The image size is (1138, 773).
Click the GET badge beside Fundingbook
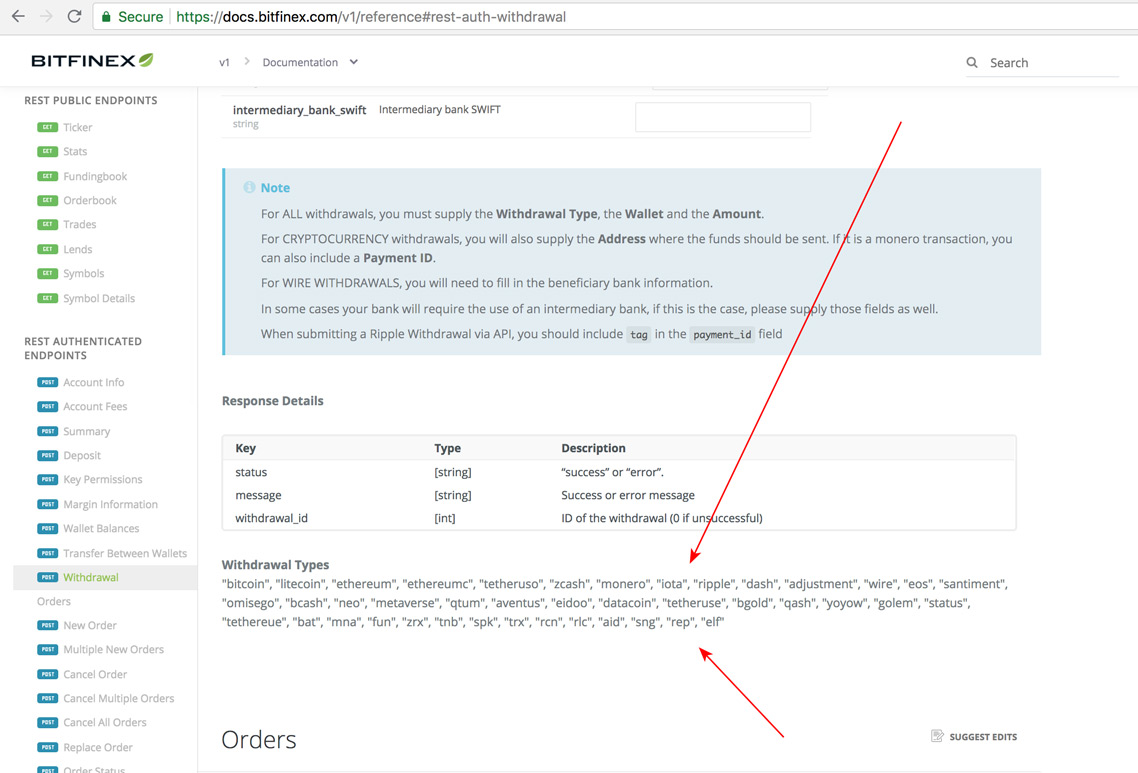[47, 176]
